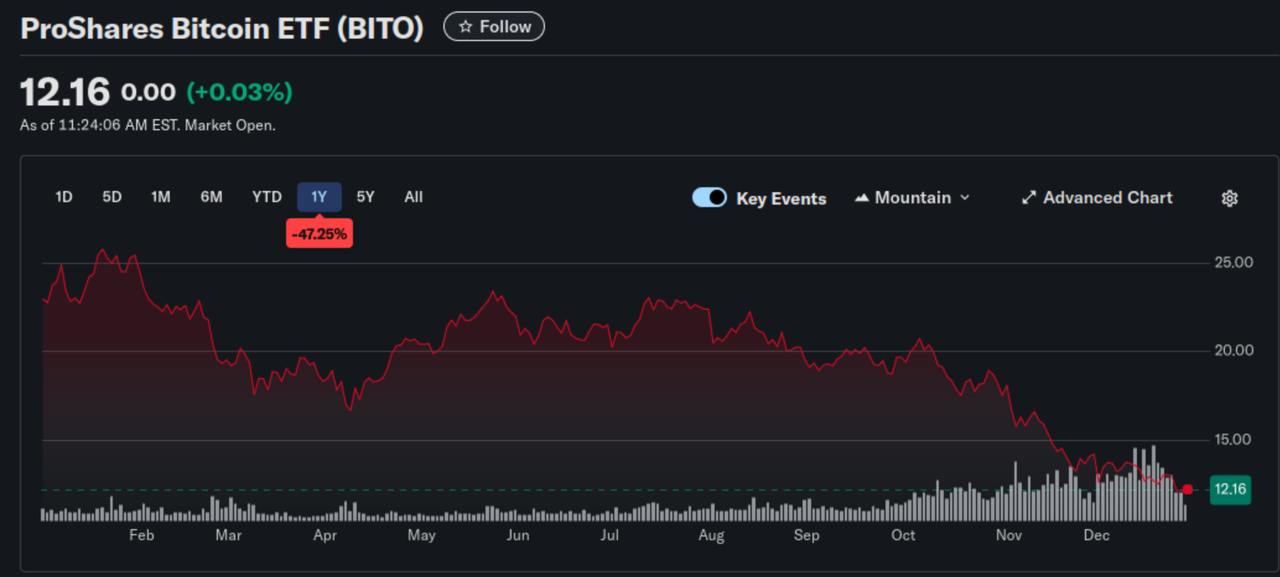Click the Sep month axis label

[x=806, y=536]
